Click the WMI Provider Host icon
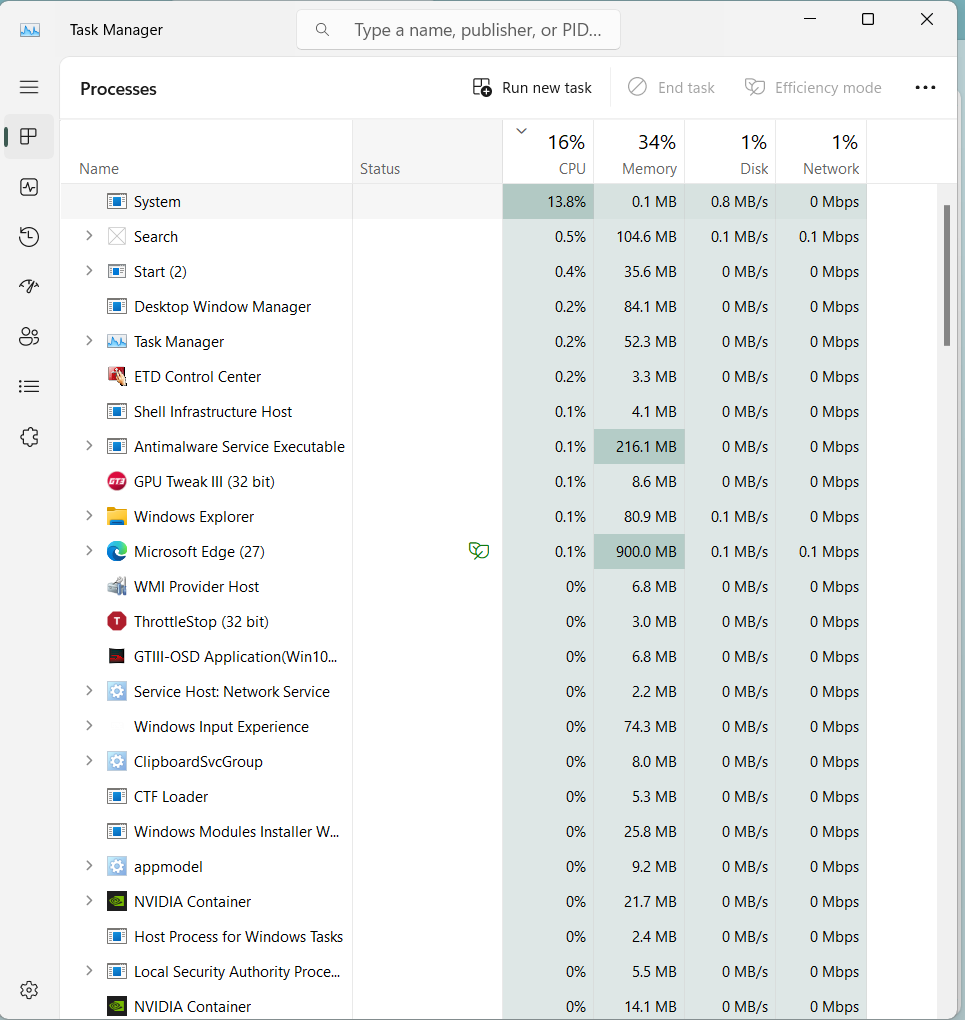This screenshot has width=965, height=1020. click(x=116, y=587)
